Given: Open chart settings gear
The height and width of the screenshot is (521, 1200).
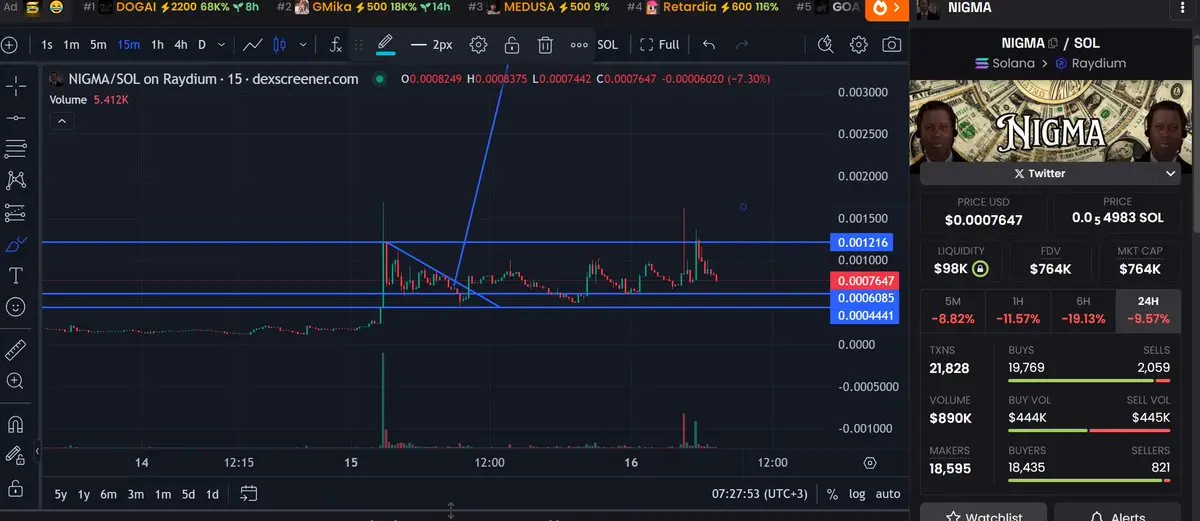Looking at the screenshot, I should (x=858, y=45).
